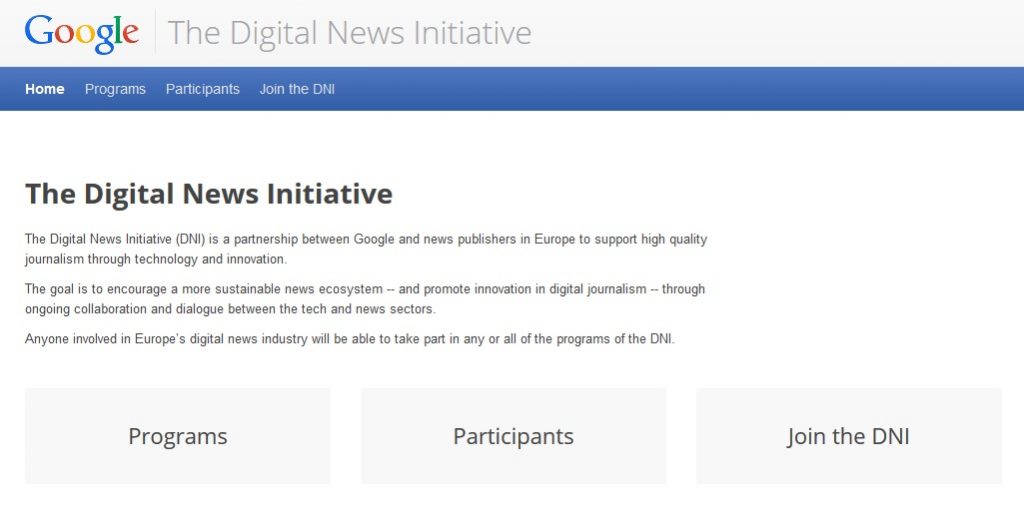Click the paragraph starting "The goal is to encourage"
1024x515 pixels.
coord(365,298)
